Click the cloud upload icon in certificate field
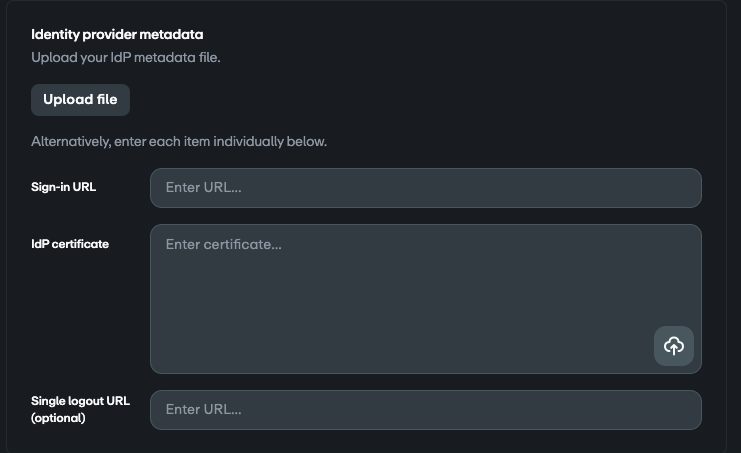Viewport: 741px width, 453px height. 673,346
